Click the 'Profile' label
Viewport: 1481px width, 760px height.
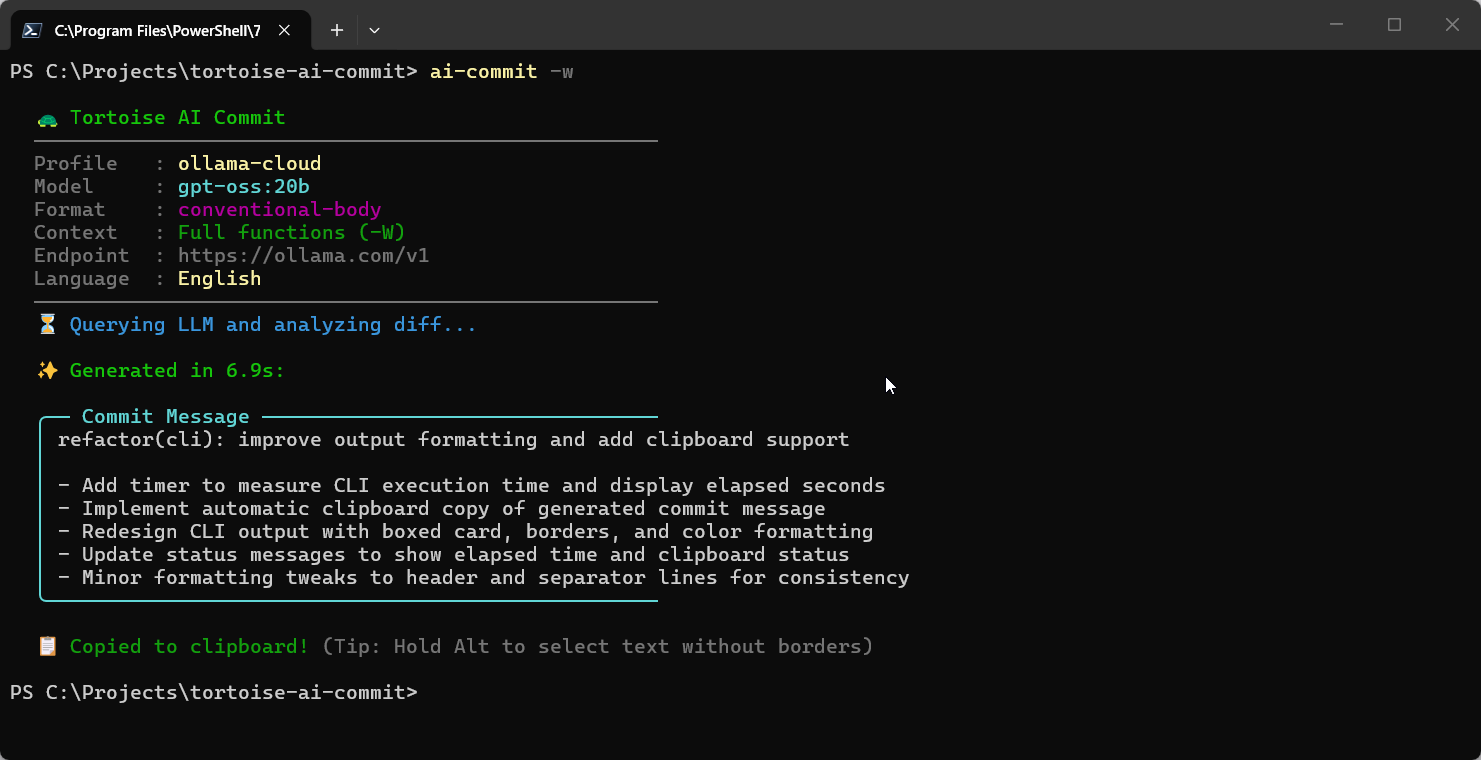tap(76, 164)
